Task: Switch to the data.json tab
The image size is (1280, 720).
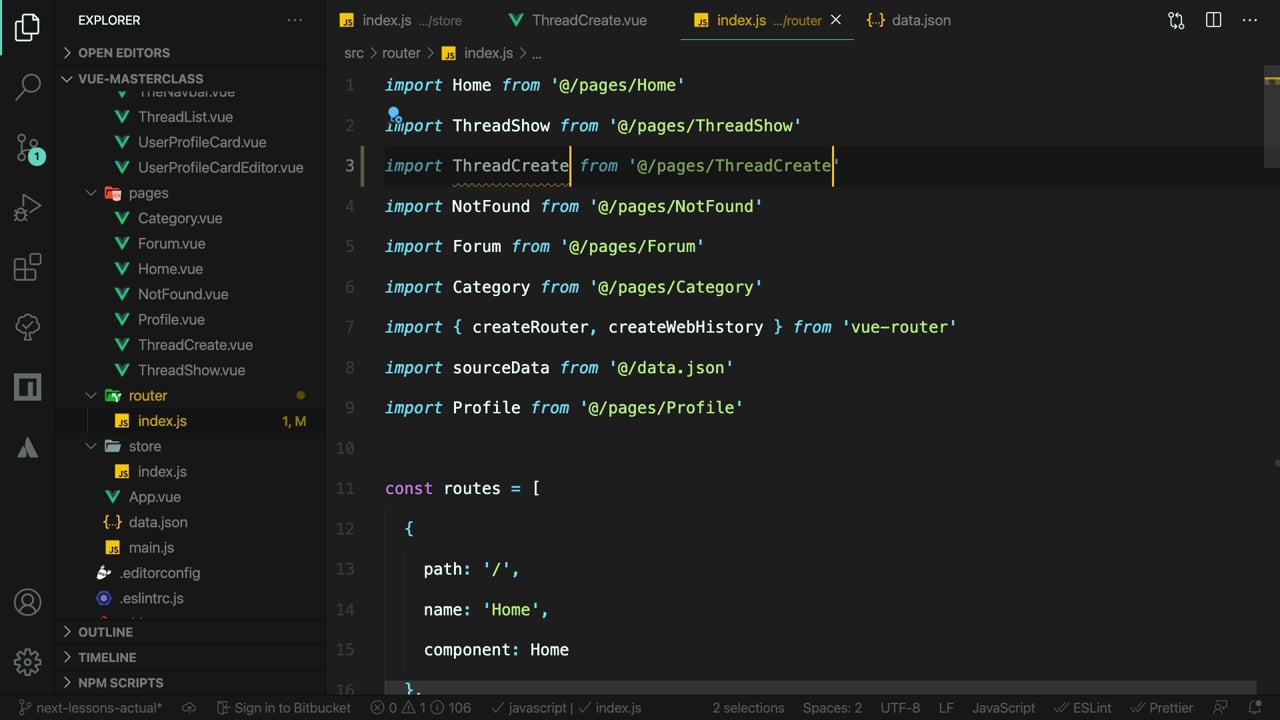Action: (909, 20)
